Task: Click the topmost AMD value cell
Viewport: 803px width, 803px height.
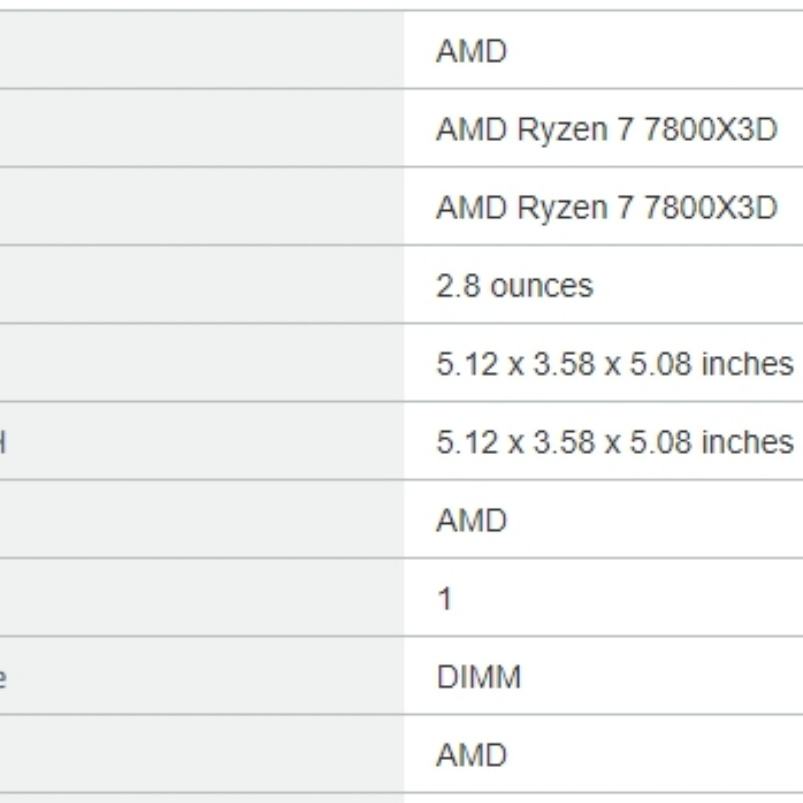Action: [x=471, y=51]
